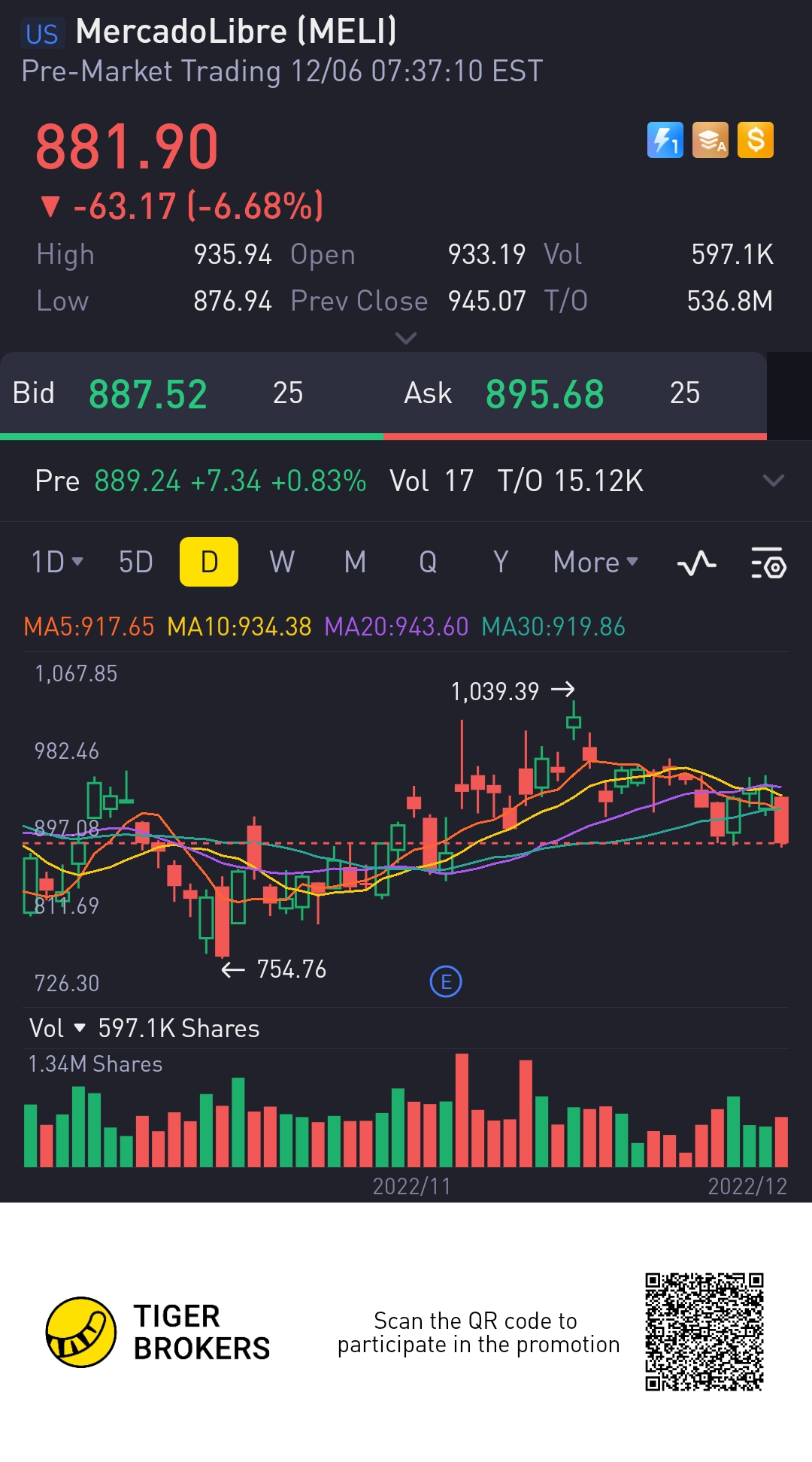This screenshot has width=812, height=1462.
Task: Expand the quote details chevron under Prev Close
Action: (406, 338)
